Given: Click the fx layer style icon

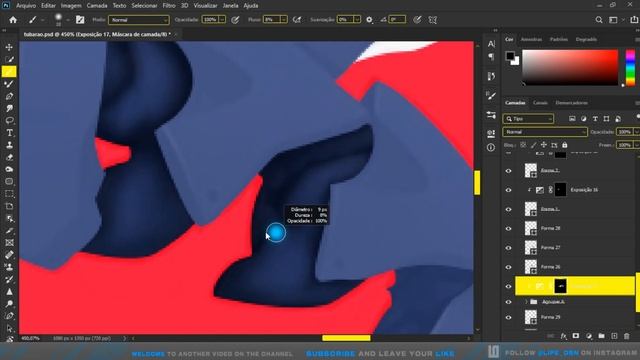Looking at the screenshot, I should pyautogui.click(x=564, y=336).
